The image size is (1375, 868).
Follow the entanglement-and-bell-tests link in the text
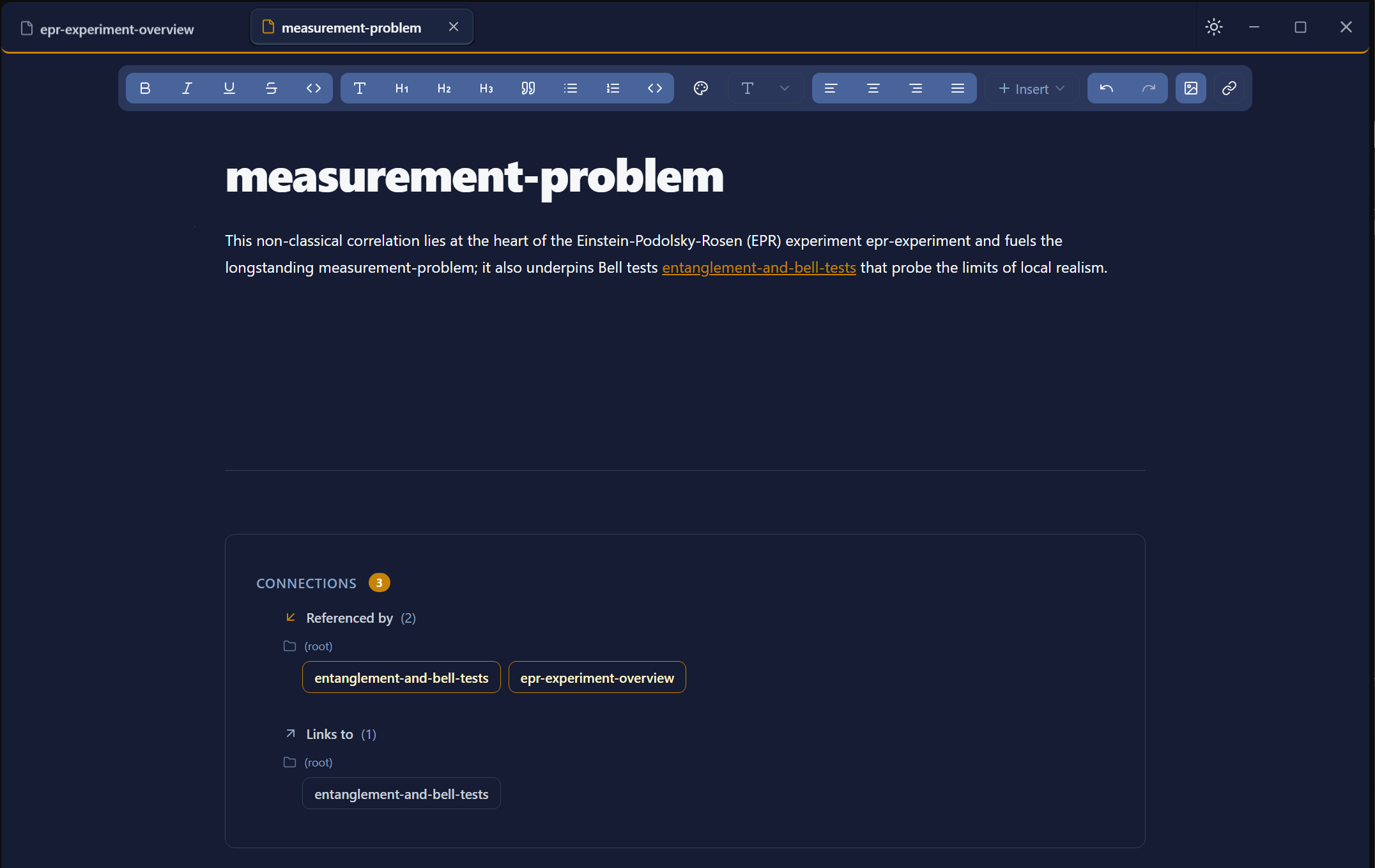tap(758, 268)
